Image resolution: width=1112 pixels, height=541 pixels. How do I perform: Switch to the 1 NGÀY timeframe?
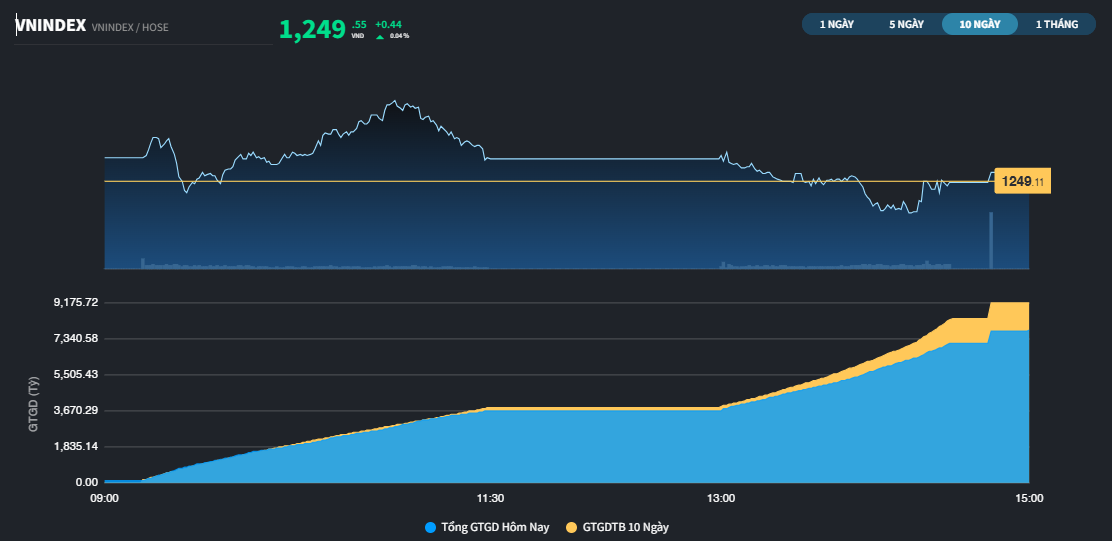(837, 24)
